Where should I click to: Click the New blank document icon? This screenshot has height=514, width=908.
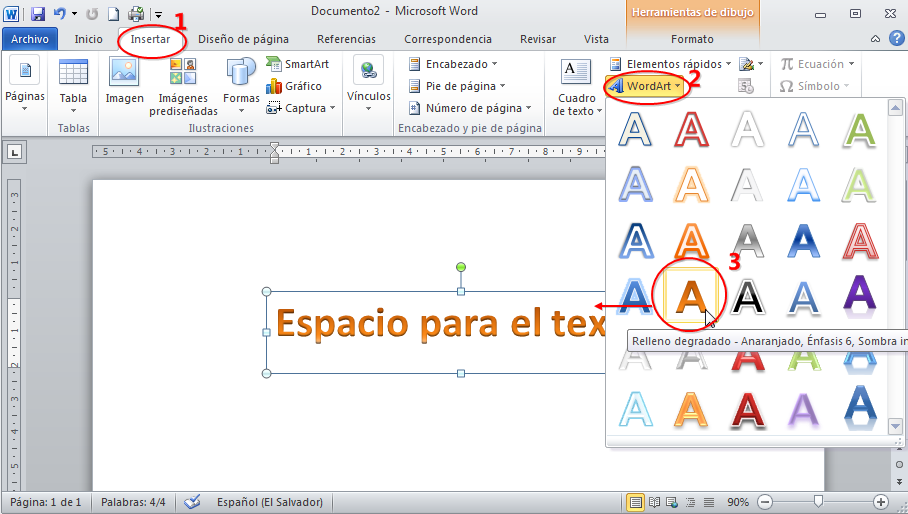pos(114,13)
